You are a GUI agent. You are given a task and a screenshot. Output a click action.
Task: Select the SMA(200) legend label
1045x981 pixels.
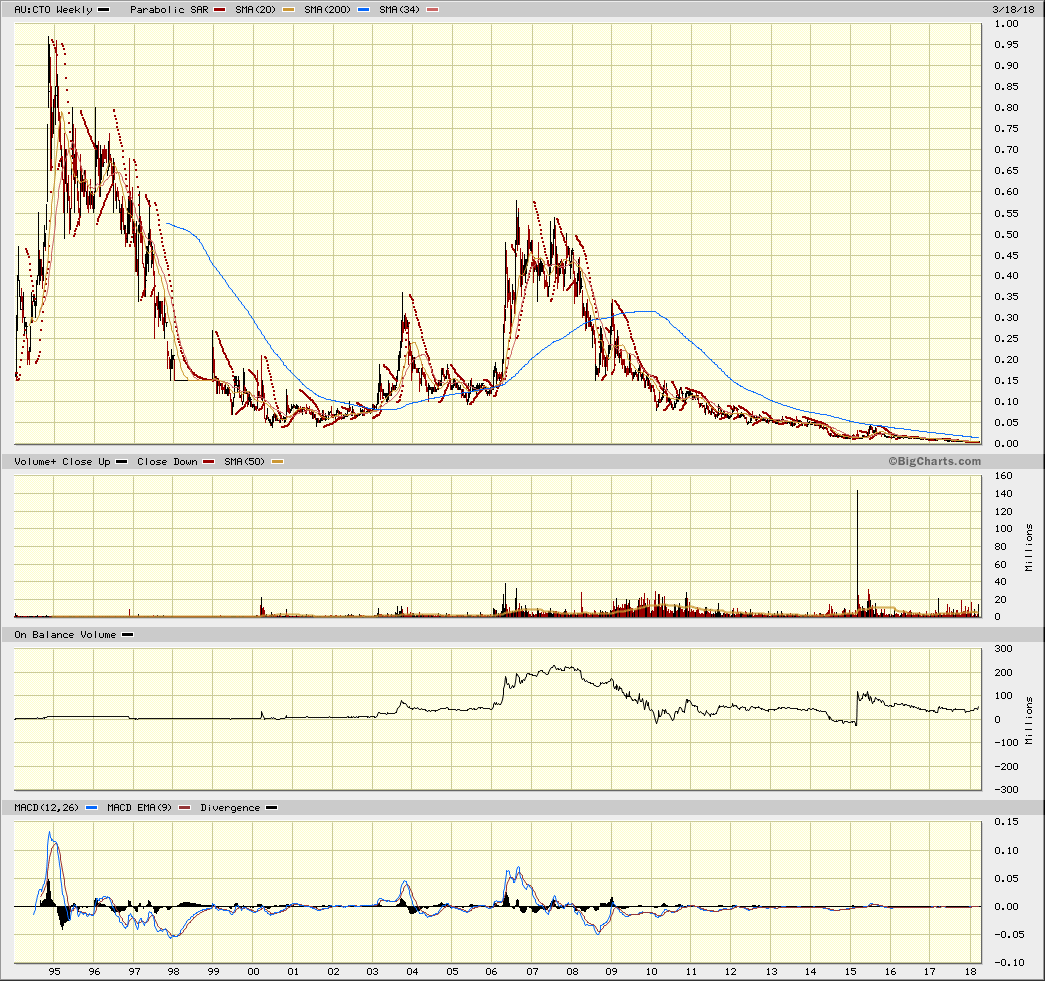[x=327, y=10]
